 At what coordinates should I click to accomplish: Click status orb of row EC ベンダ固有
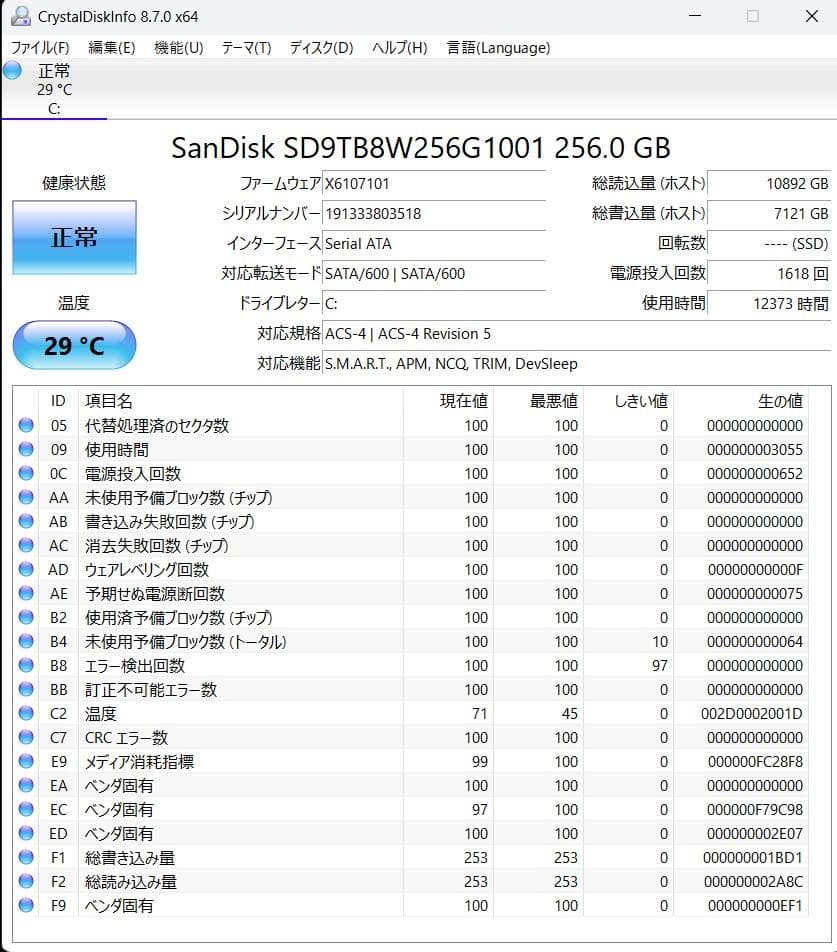coord(25,809)
